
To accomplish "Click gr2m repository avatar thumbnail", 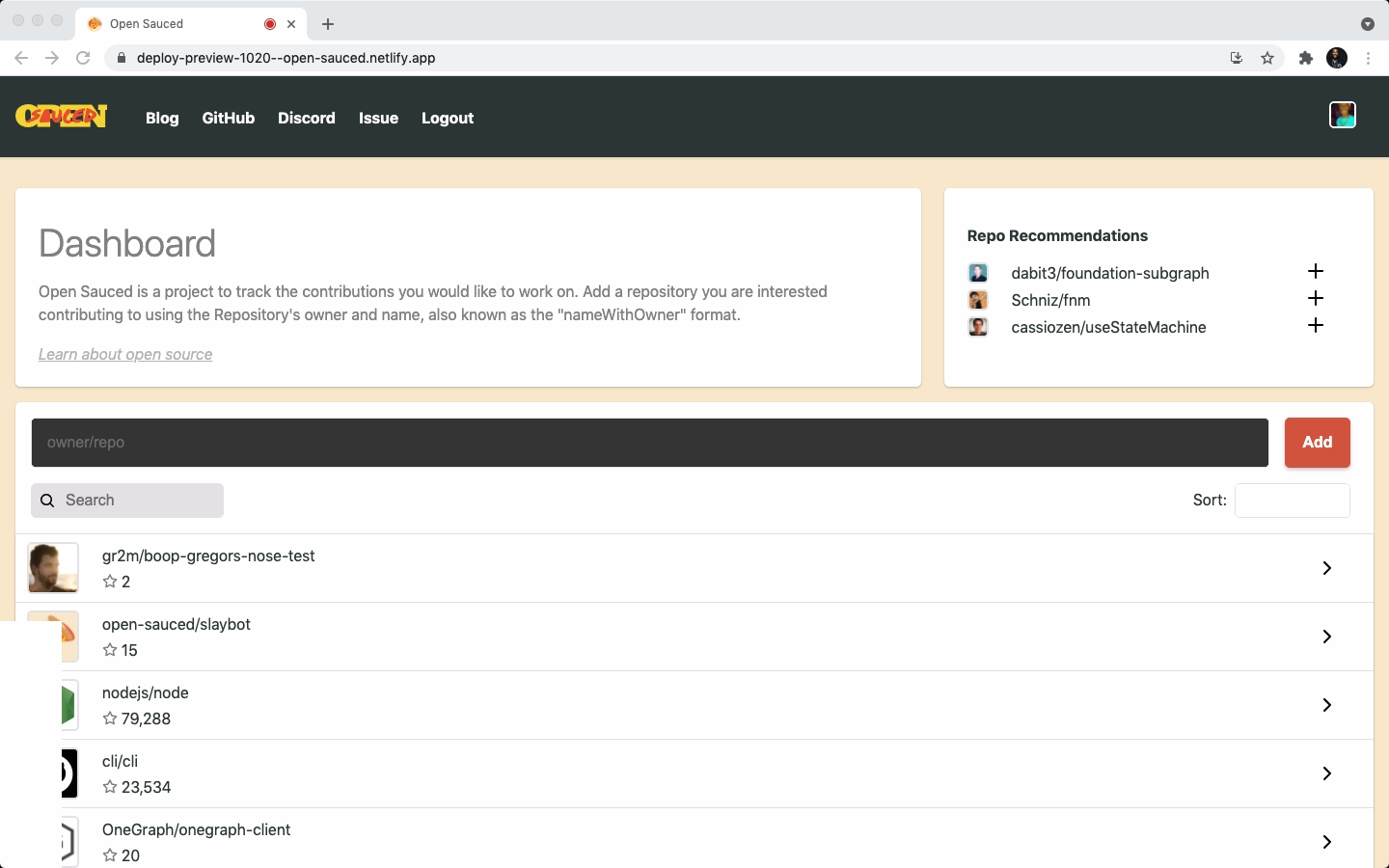I will click(53, 567).
